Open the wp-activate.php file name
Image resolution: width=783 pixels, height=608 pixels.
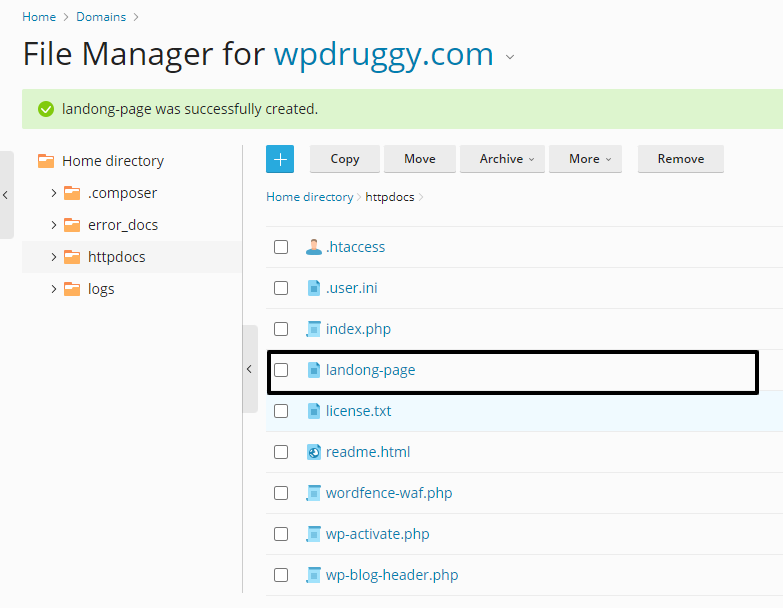[x=378, y=534]
